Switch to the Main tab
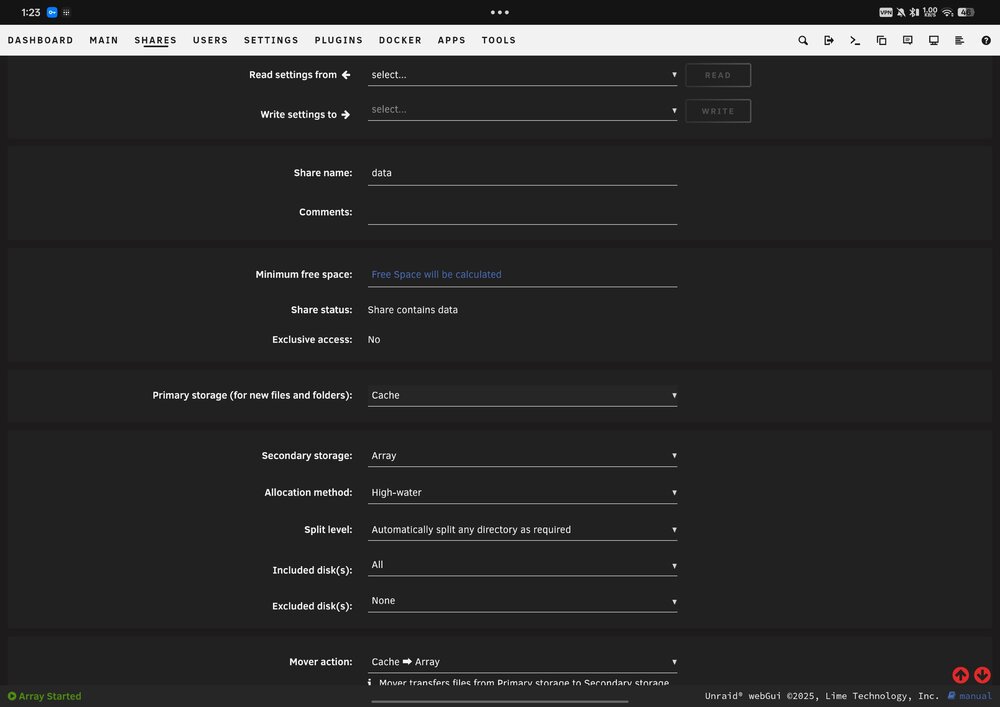Viewport: 1000px width, 707px height. 104,40
